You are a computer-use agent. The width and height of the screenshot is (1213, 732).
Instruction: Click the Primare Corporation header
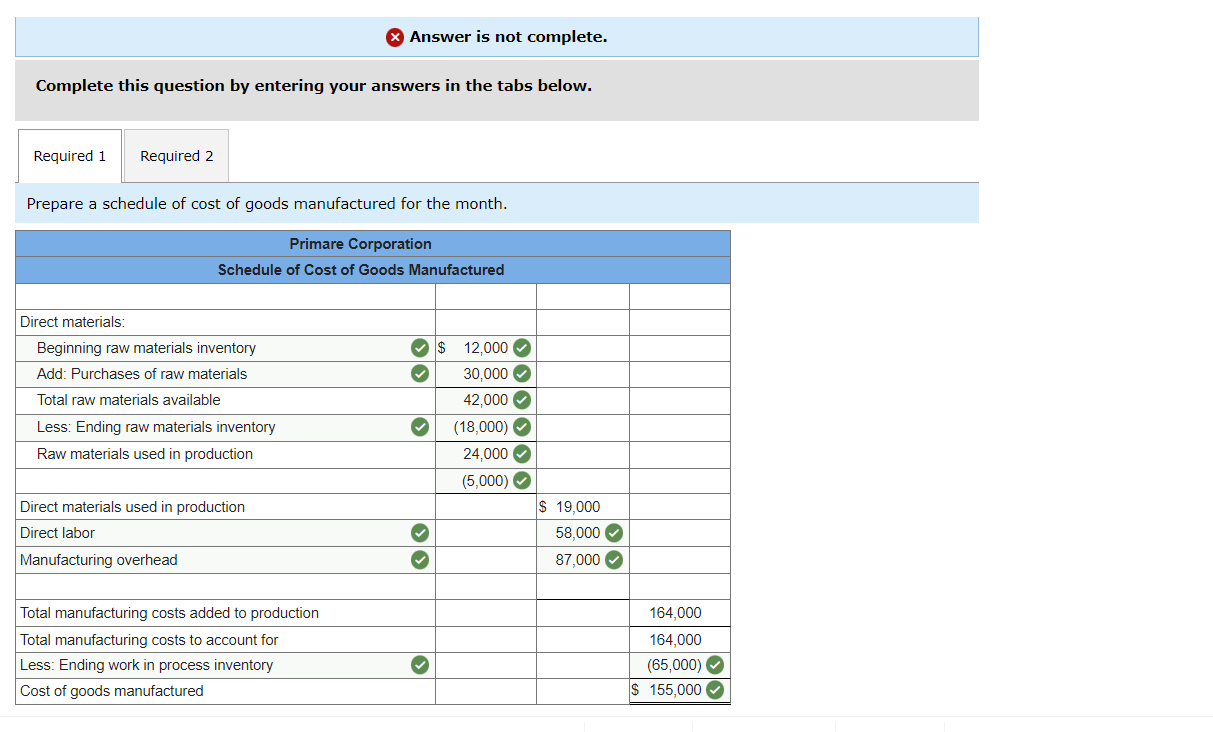pos(361,244)
